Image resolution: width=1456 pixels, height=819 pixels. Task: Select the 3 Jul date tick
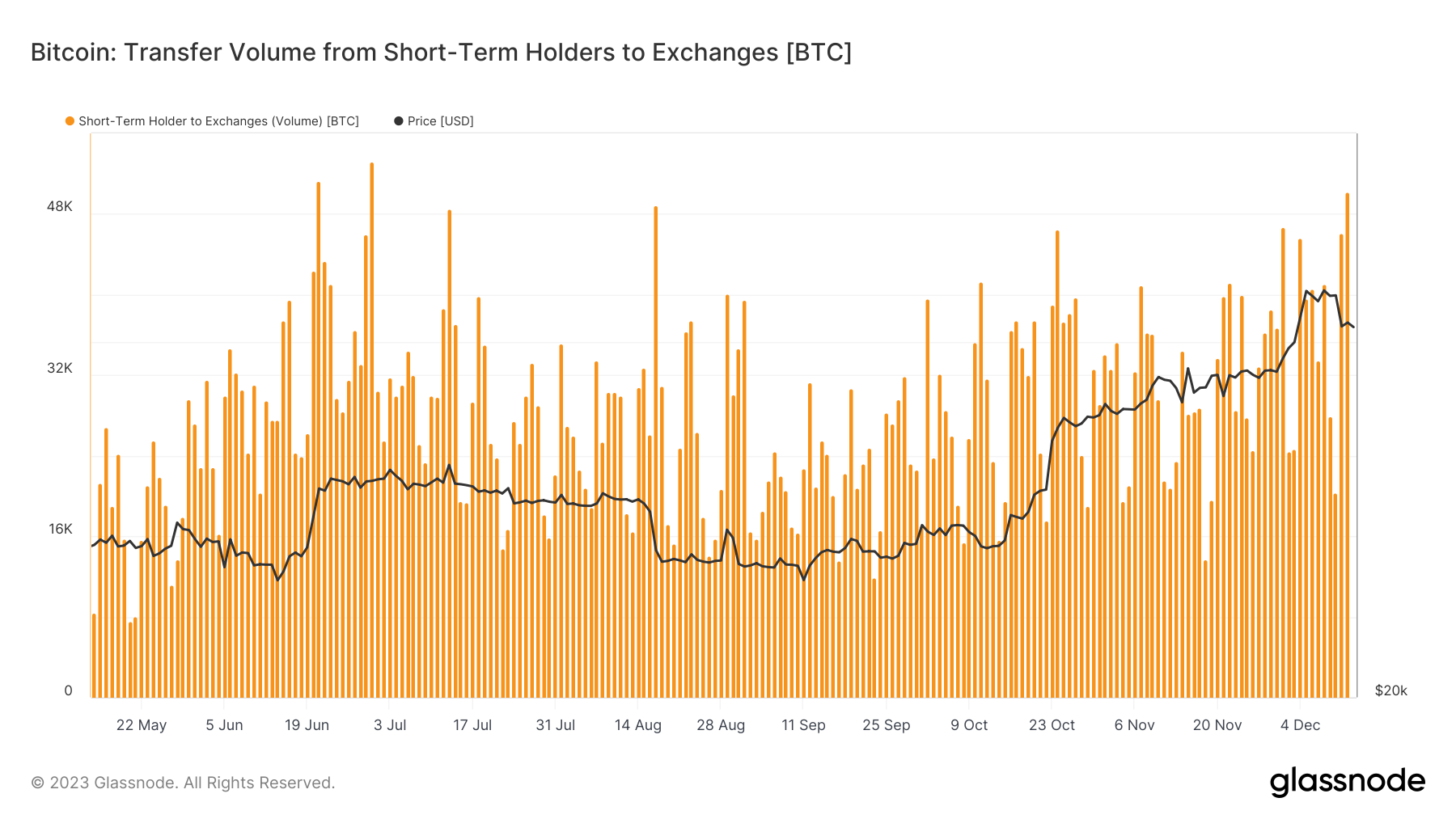390,725
